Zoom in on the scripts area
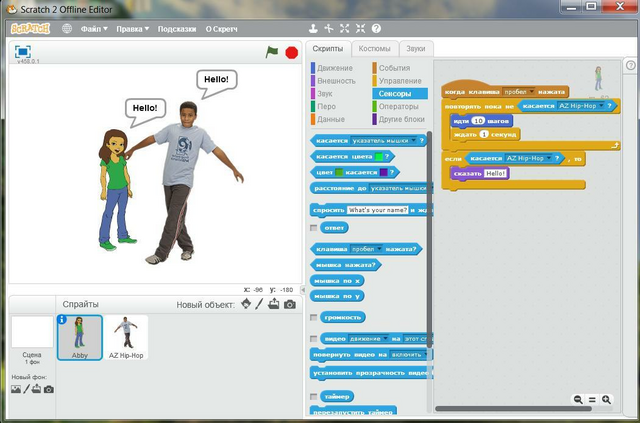 (607, 399)
